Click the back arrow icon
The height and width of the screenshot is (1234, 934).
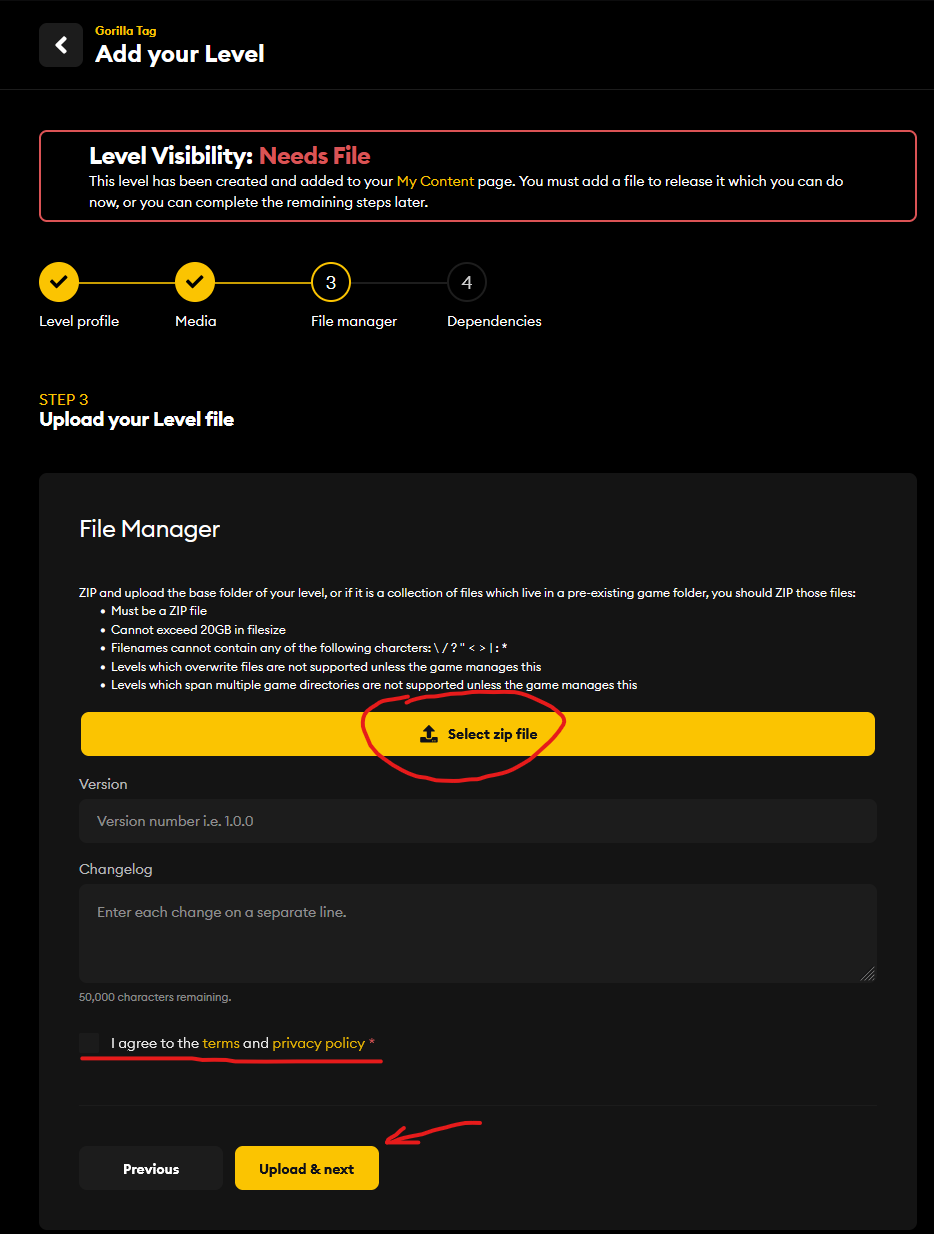pyautogui.click(x=61, y=45)
